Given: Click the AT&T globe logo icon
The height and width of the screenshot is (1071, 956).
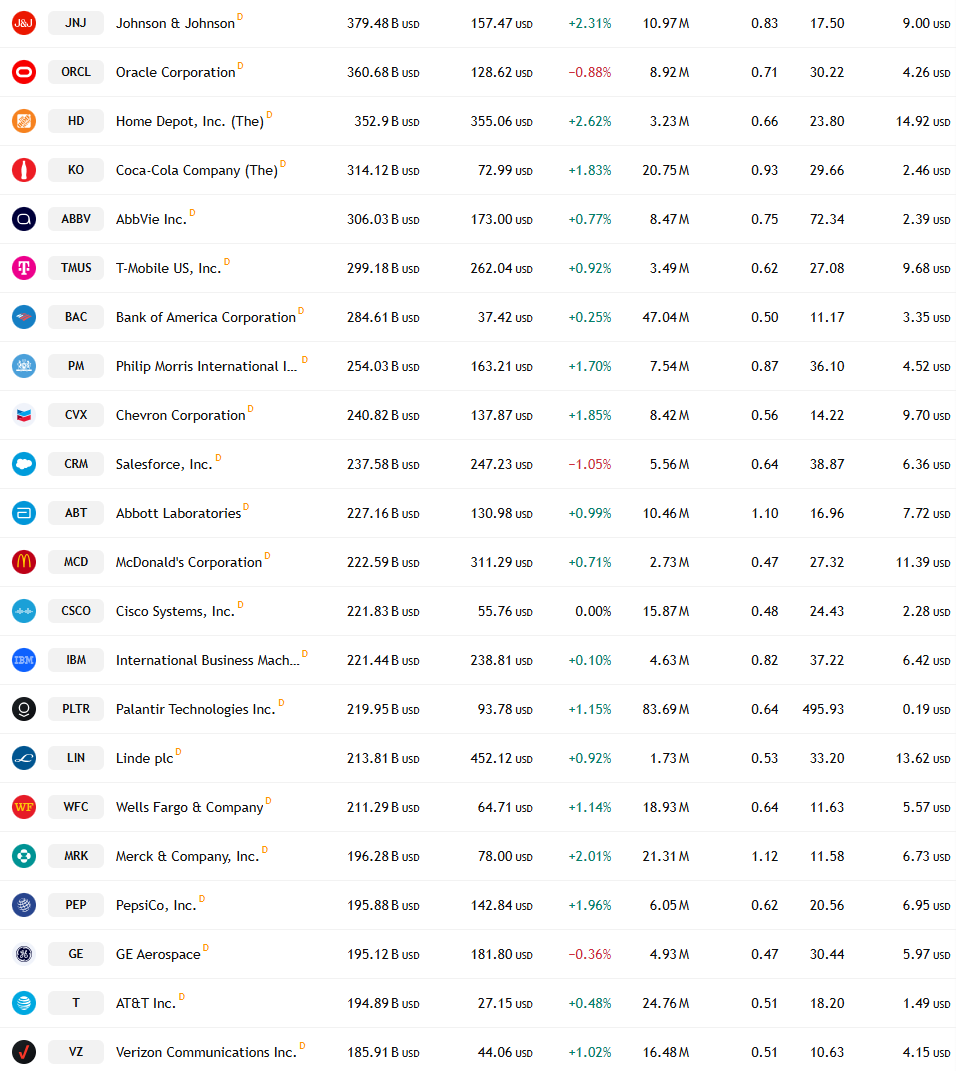Looking at the screenshot, I should click(24, 1003).
